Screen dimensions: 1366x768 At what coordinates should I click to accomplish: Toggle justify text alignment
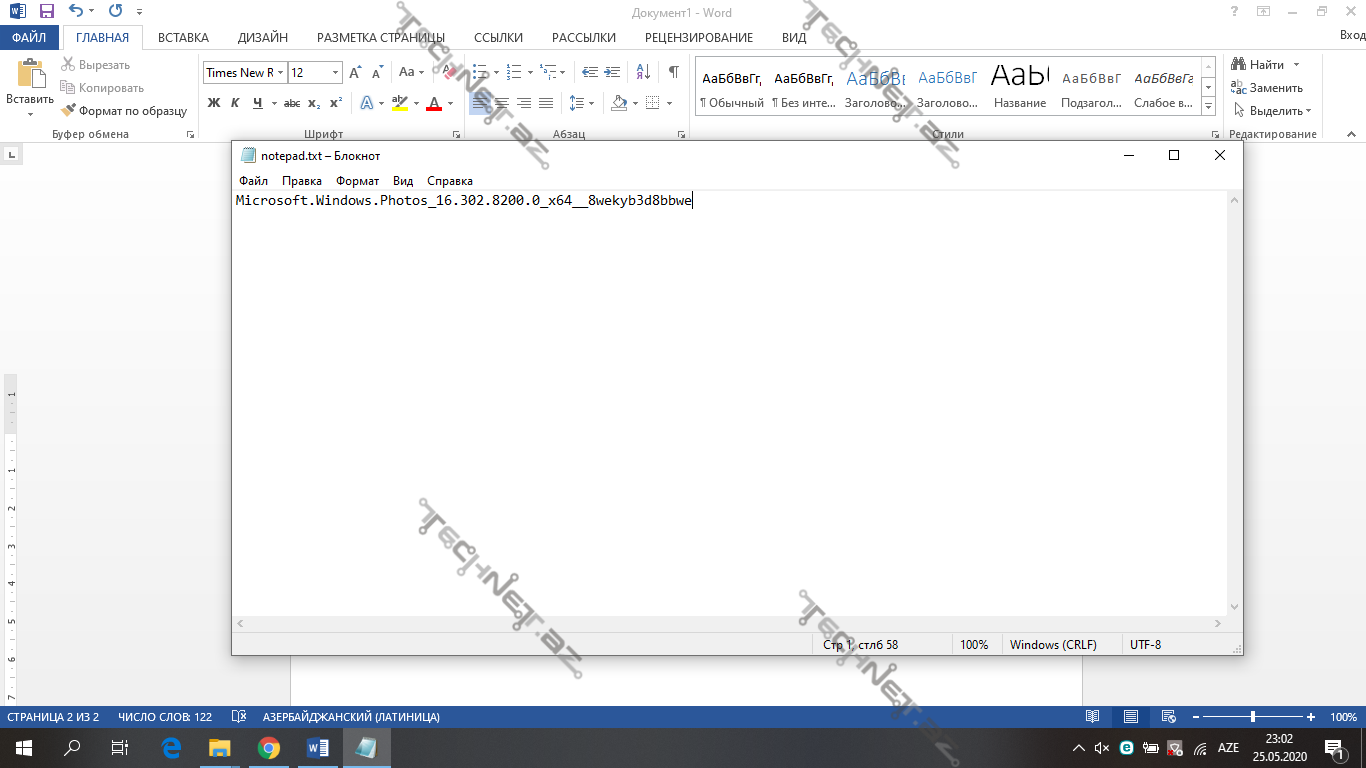(546, 103)
